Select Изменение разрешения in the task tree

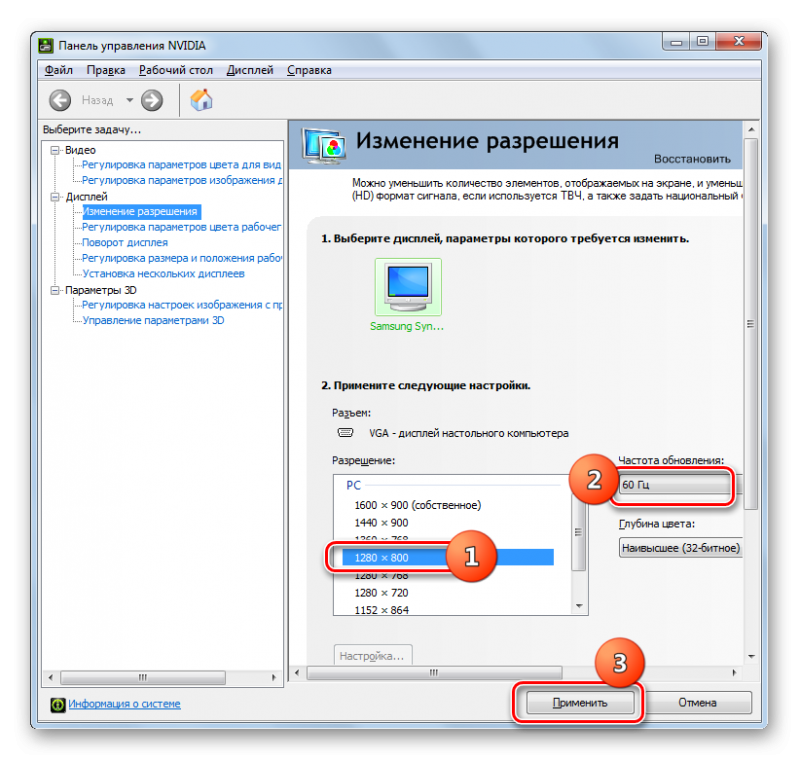[x=140, y=212]
